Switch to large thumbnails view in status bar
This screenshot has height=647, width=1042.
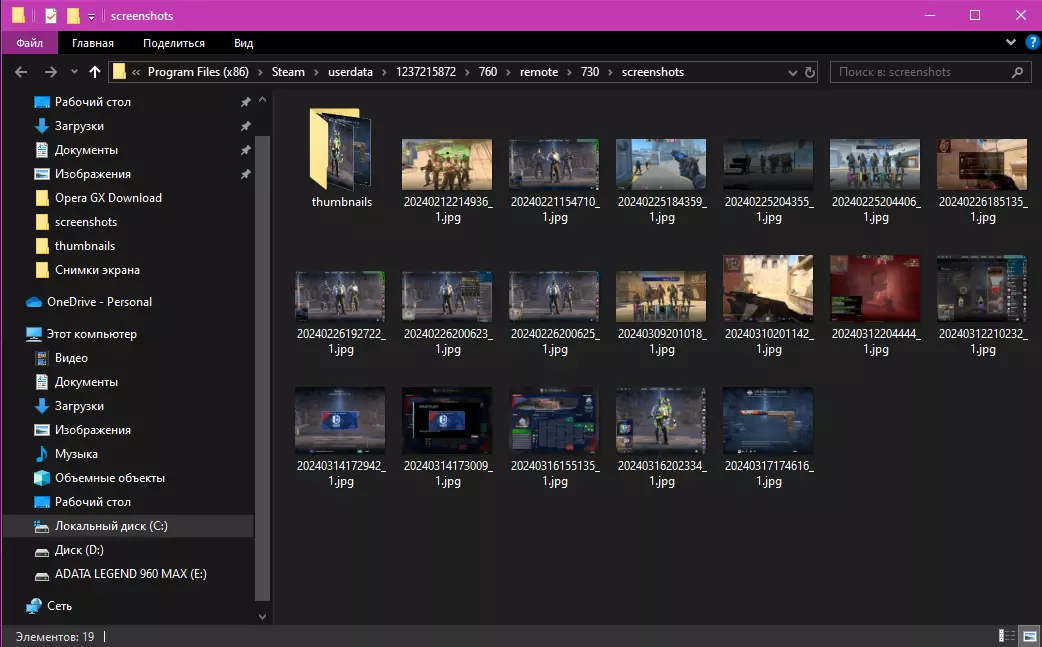coord(1029,636)
